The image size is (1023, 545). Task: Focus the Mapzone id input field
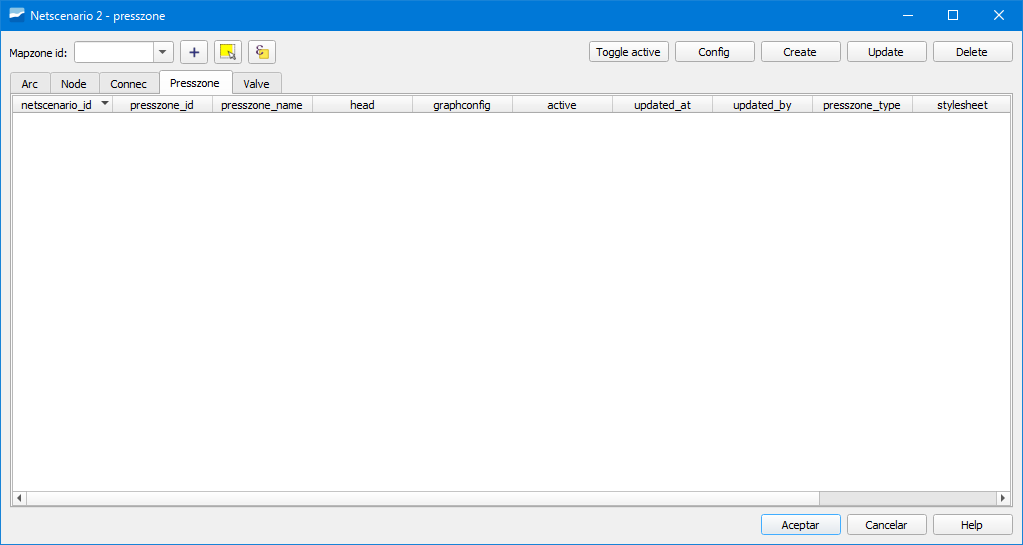coord(114,52)
